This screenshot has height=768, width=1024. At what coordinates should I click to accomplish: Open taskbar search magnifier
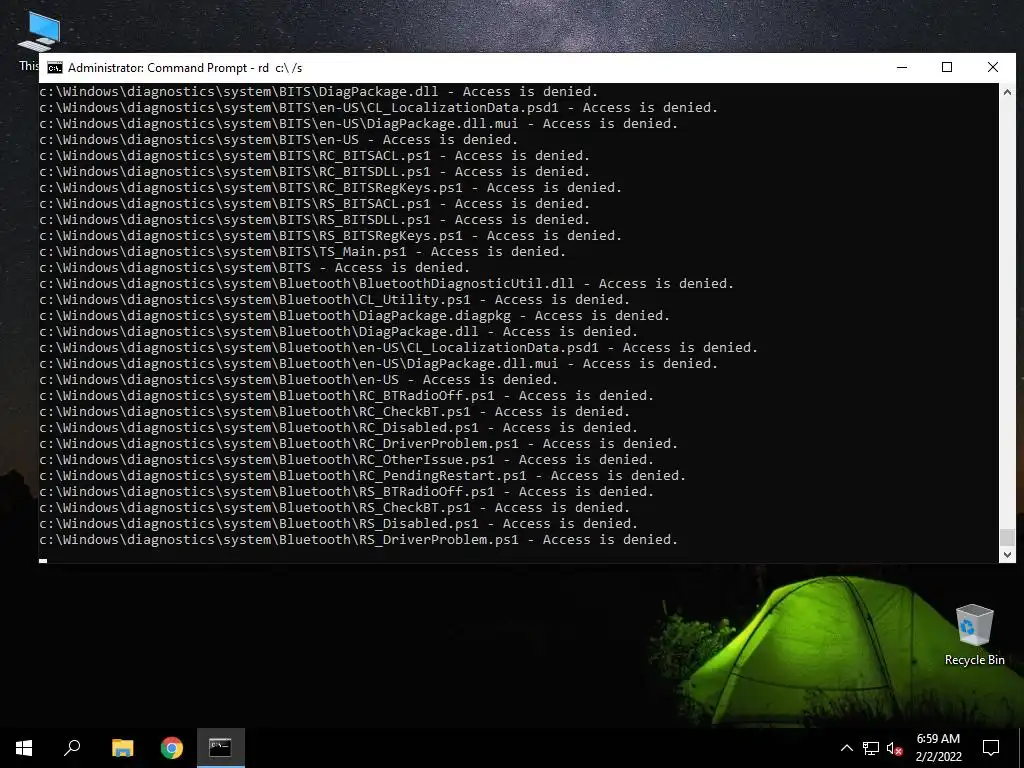[x=72, y=748]
